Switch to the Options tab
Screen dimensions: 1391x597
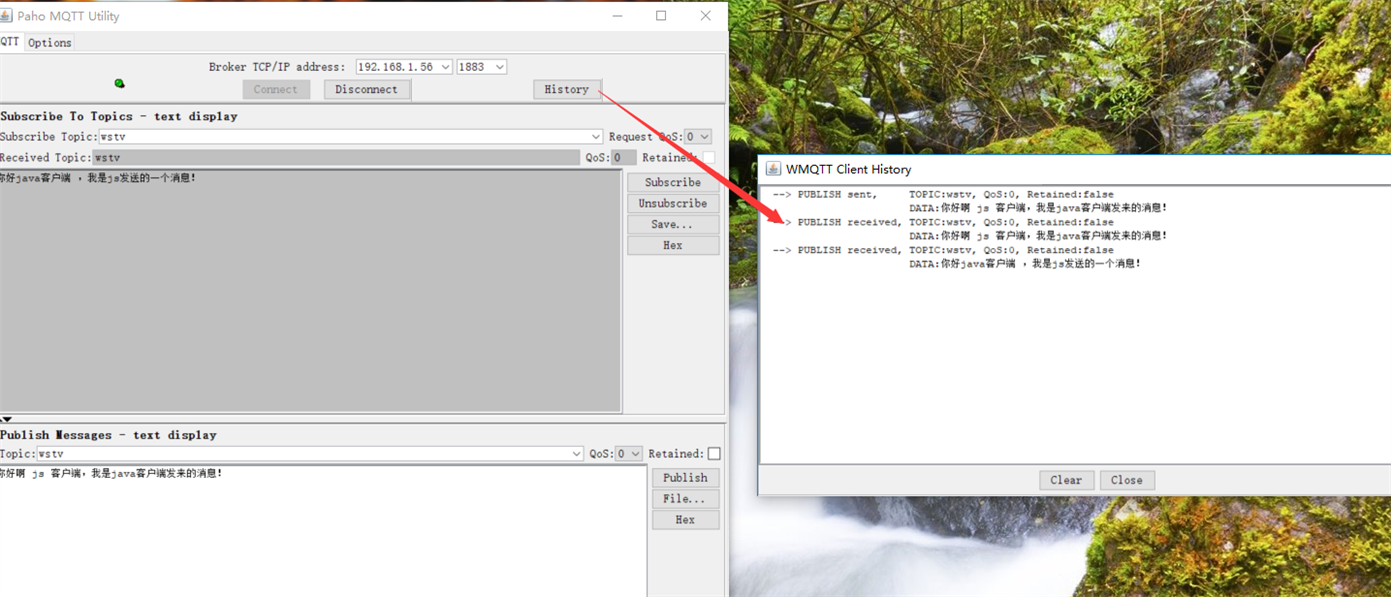49,43
